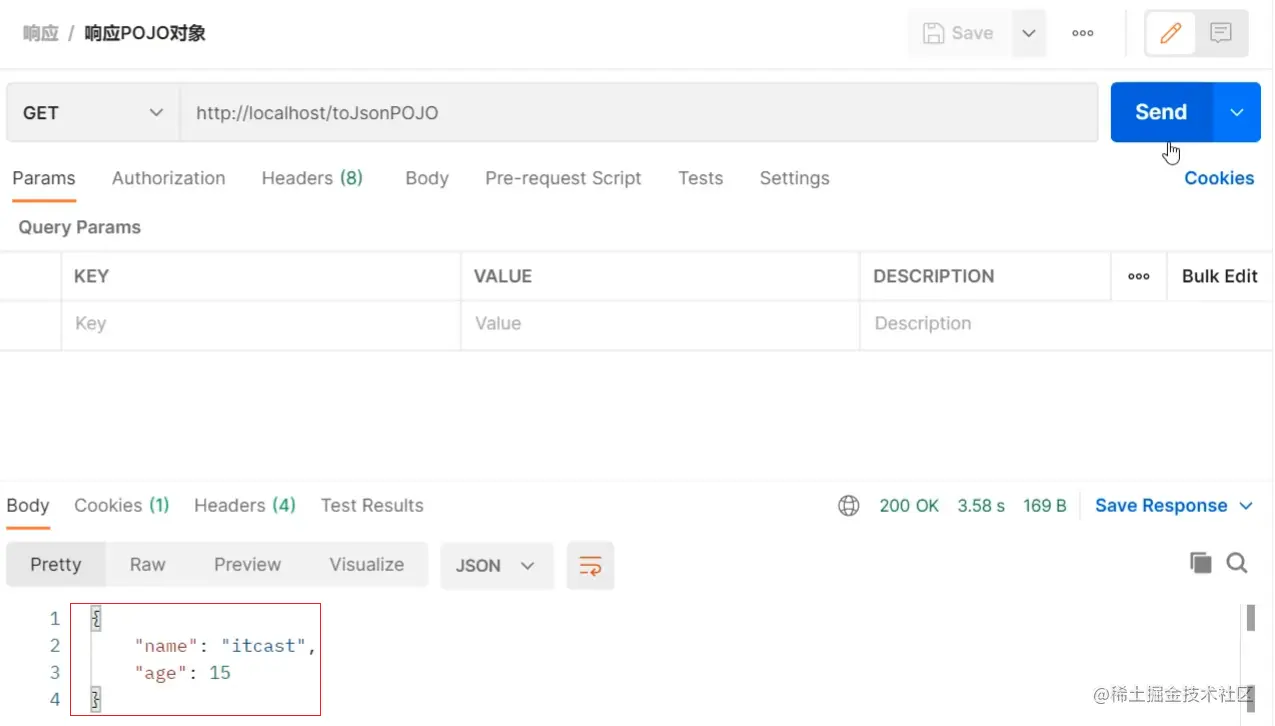Open the Cookies link

1219,178
